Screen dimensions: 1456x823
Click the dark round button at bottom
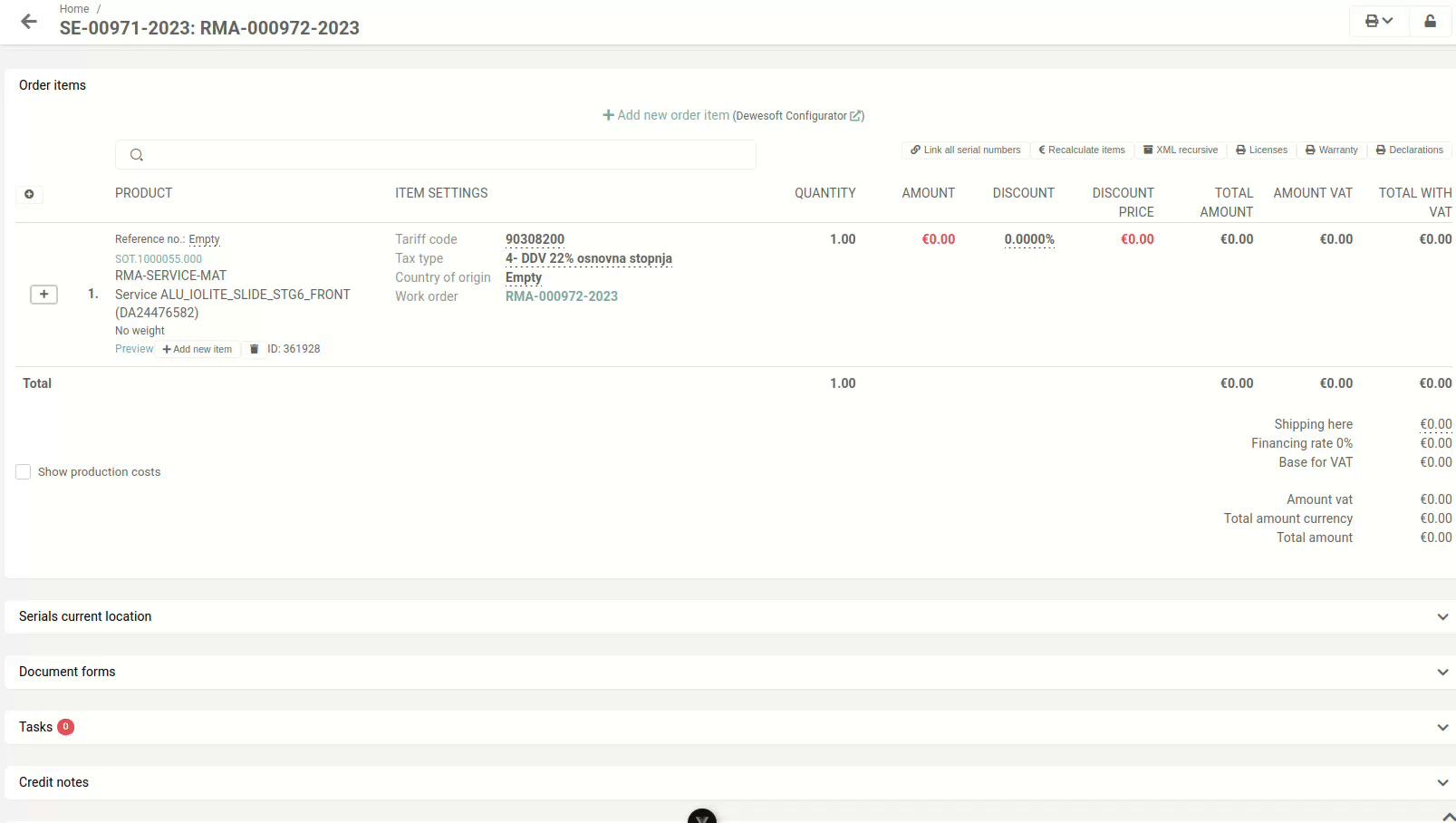(702, 817)
